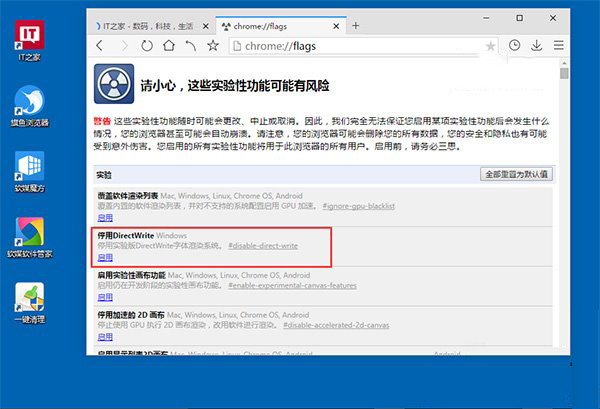Enable 停用加速的 2D 画布 flag
Image resolution: width=600 pixels, height=409 pixels.
click(x=105, y=337)
